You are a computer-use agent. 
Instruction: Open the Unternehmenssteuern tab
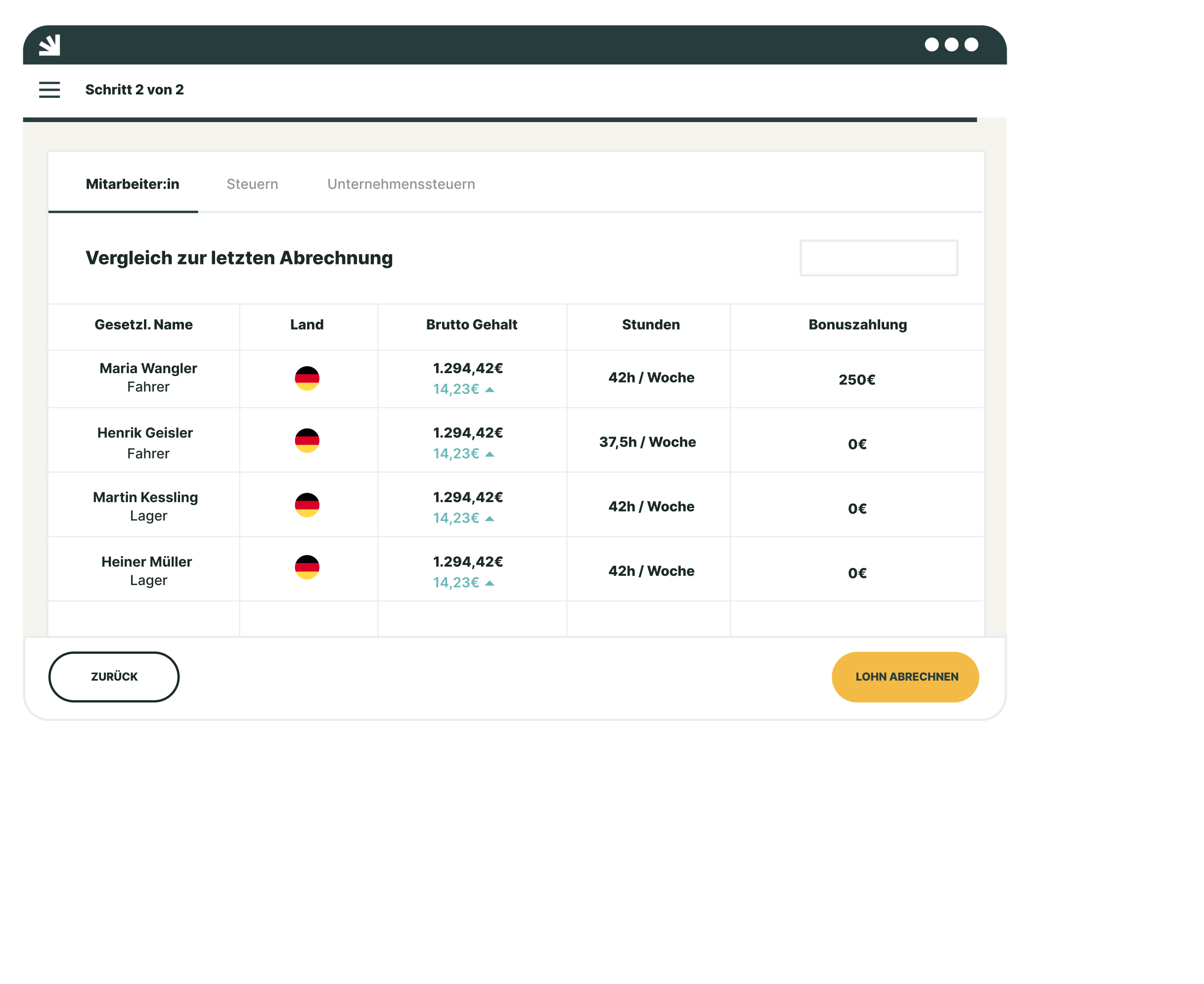click(401, 184)
